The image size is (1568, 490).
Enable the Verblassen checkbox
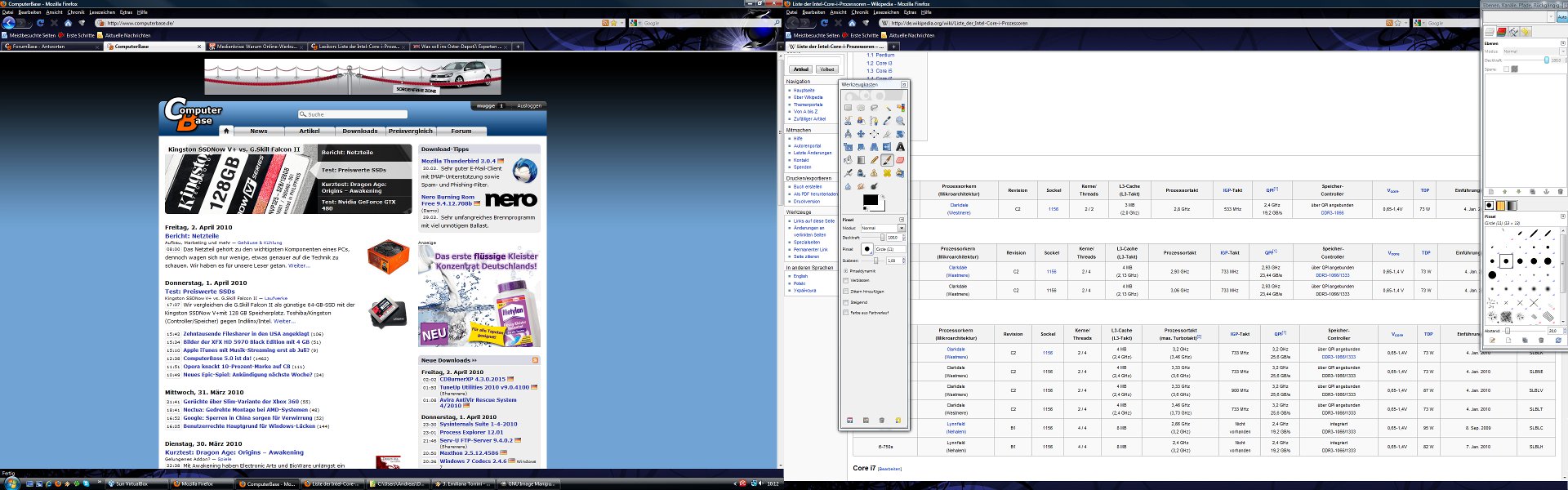click(x=846, y=280)
